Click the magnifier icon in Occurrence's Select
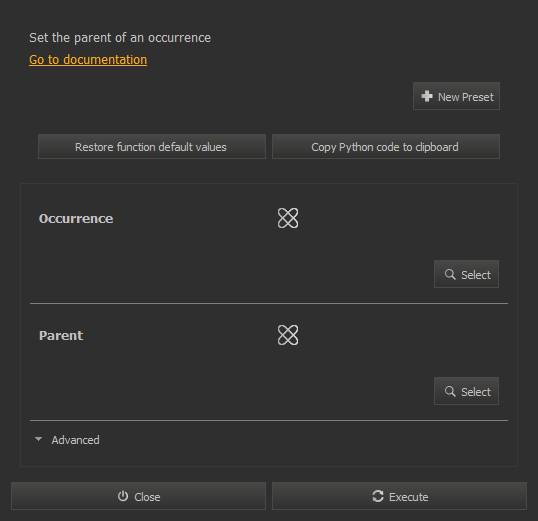538x521 pixels. point(450,274)
